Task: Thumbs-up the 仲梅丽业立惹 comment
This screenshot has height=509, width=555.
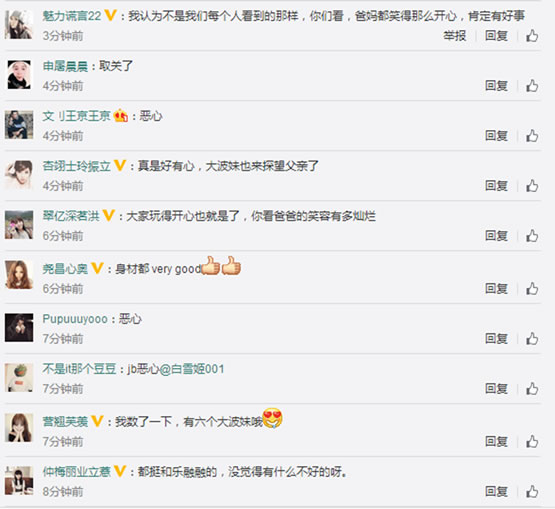Action: point(532,491)
